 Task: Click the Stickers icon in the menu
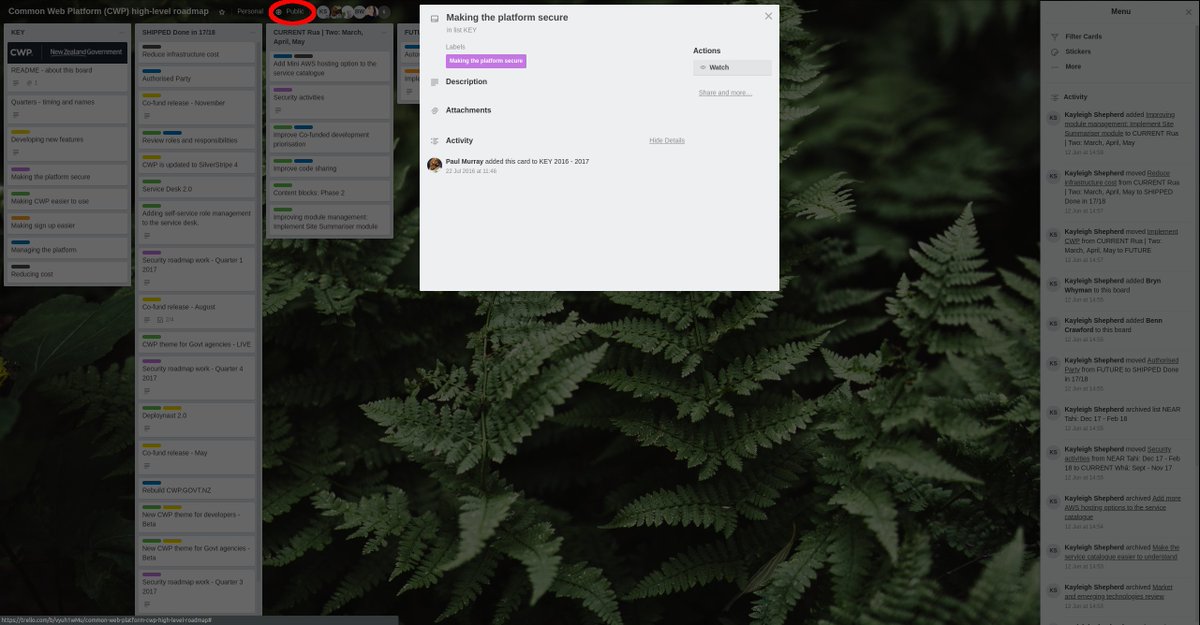(x=1054, y=51)
